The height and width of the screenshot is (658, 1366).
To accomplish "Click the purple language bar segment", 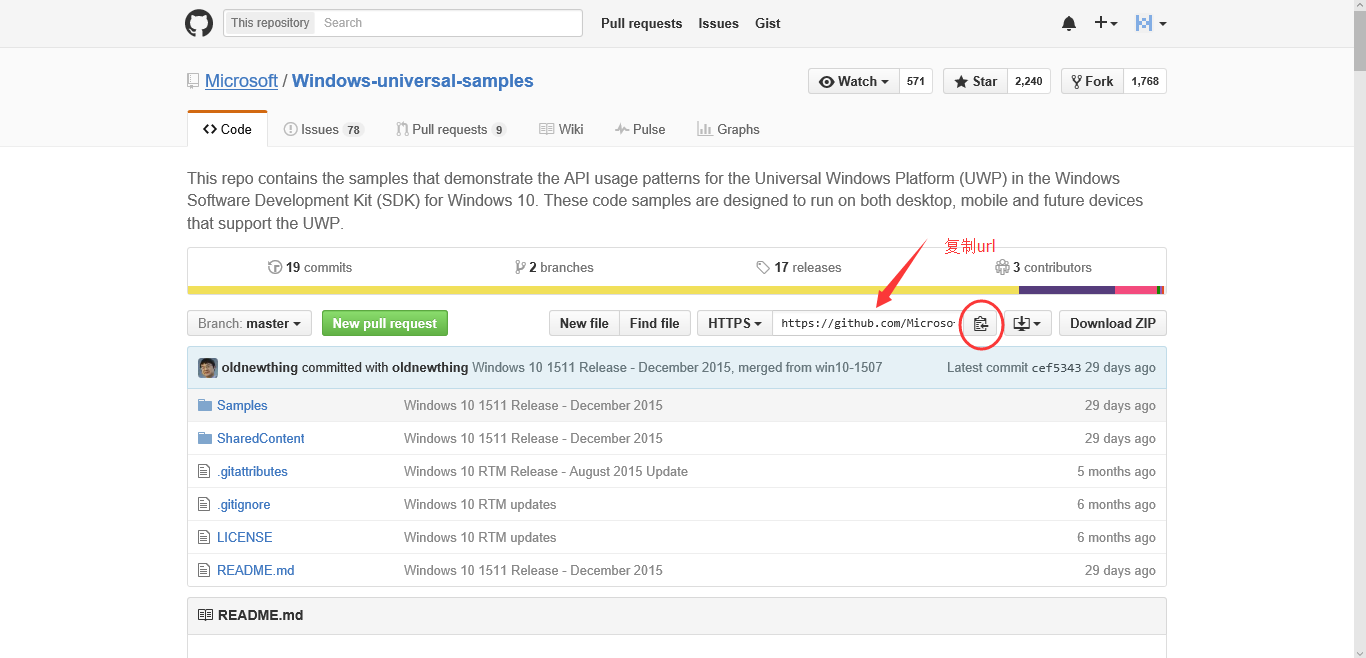I will [1067, 290].
